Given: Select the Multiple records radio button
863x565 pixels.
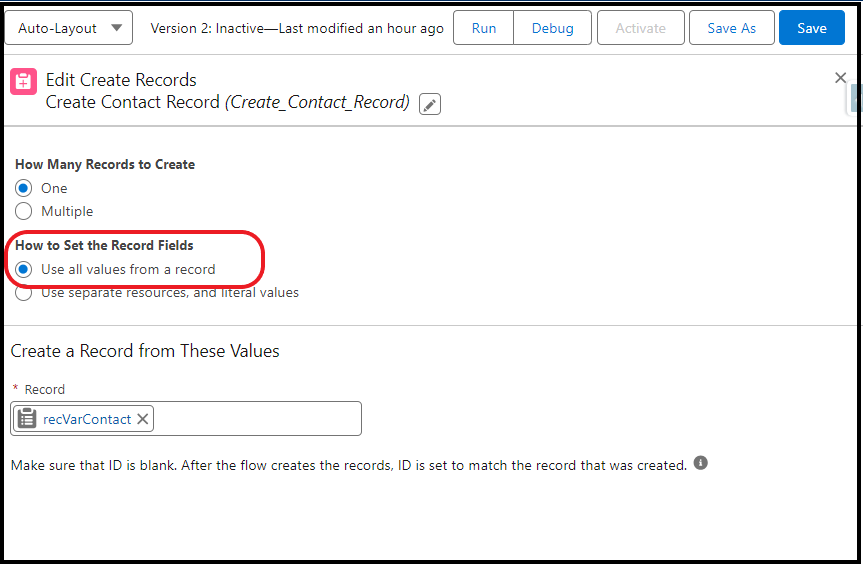Looking at the screenshot, I should pos(23,211).
